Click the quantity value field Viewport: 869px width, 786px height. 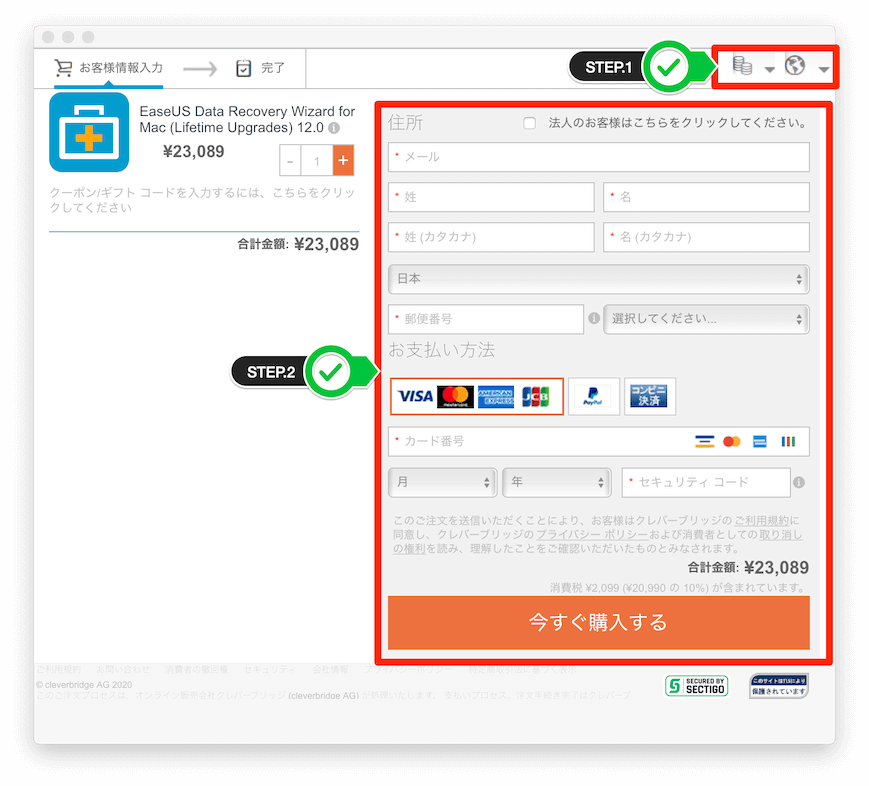click(316, 160)
